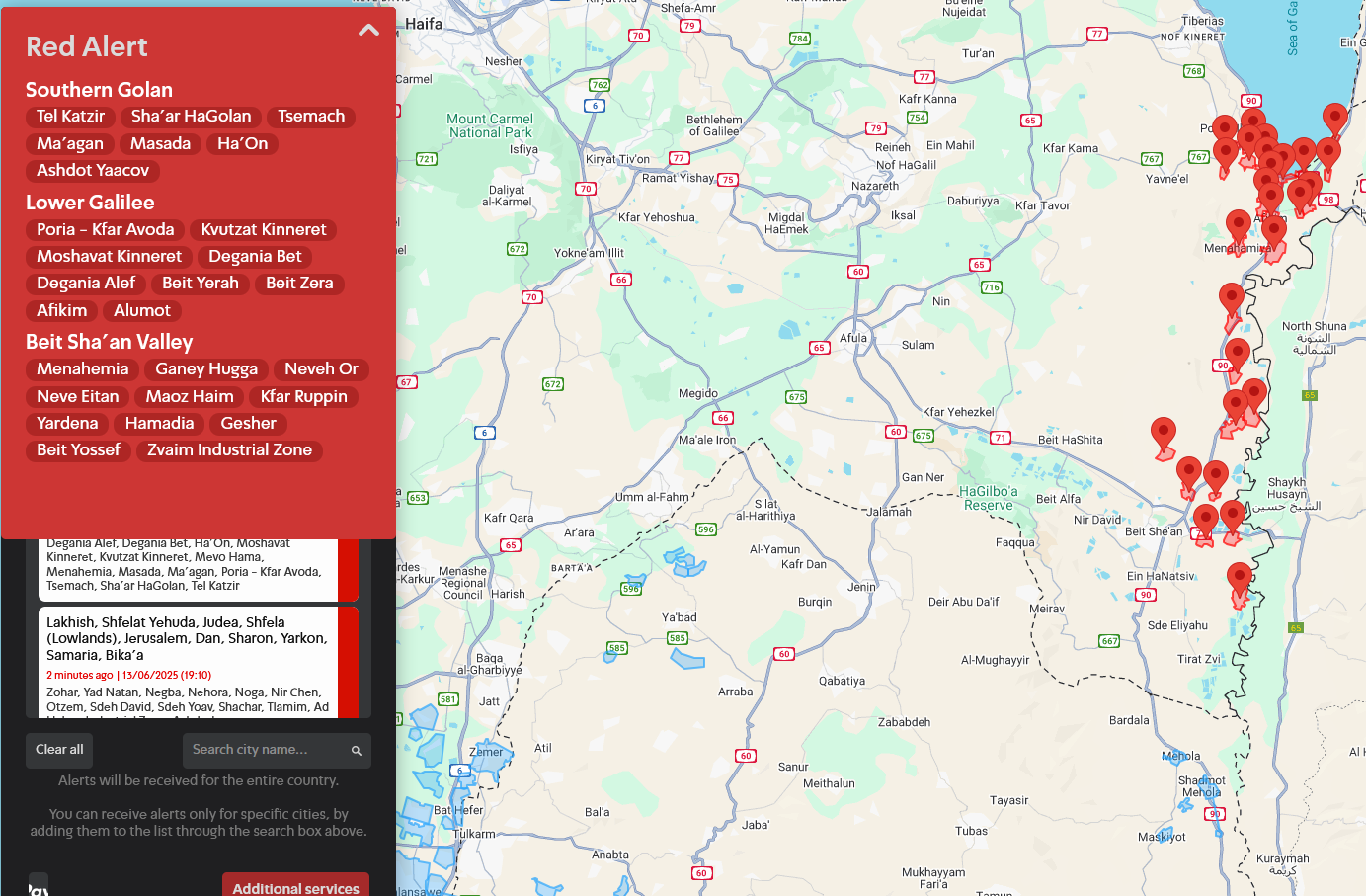Click the Kvutzat Kinneret tag
Screen dimensions: 1366x896
tap(264, 230)
